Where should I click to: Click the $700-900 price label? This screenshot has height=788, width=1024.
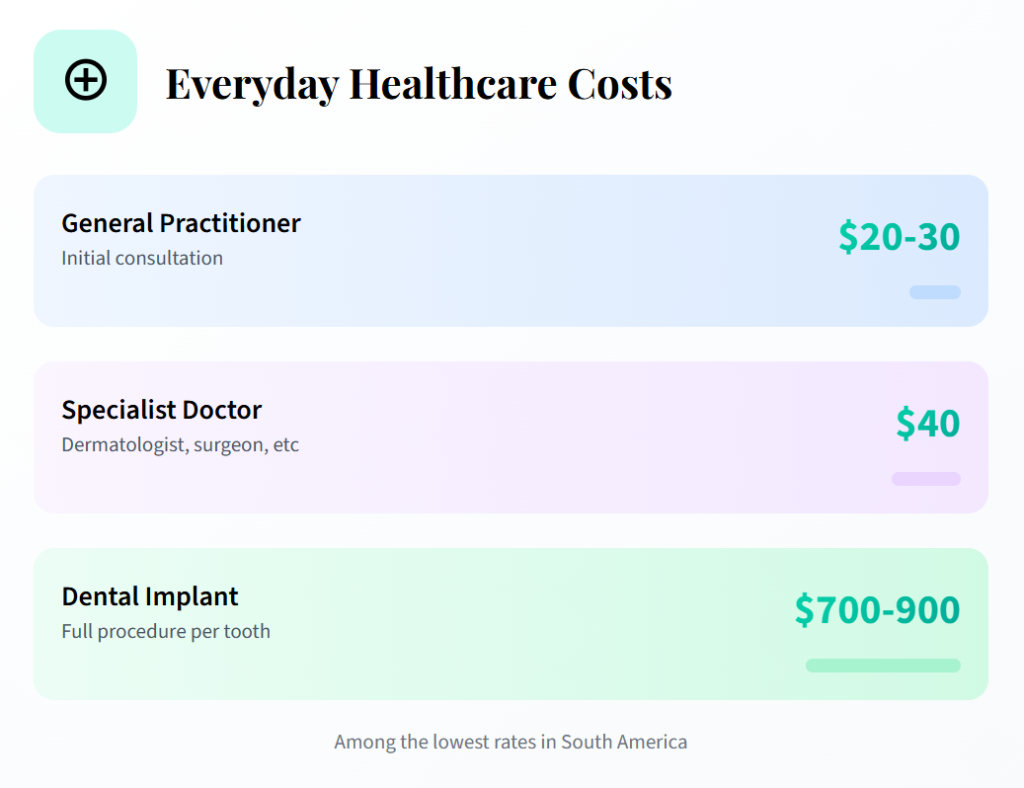(877, 610)
